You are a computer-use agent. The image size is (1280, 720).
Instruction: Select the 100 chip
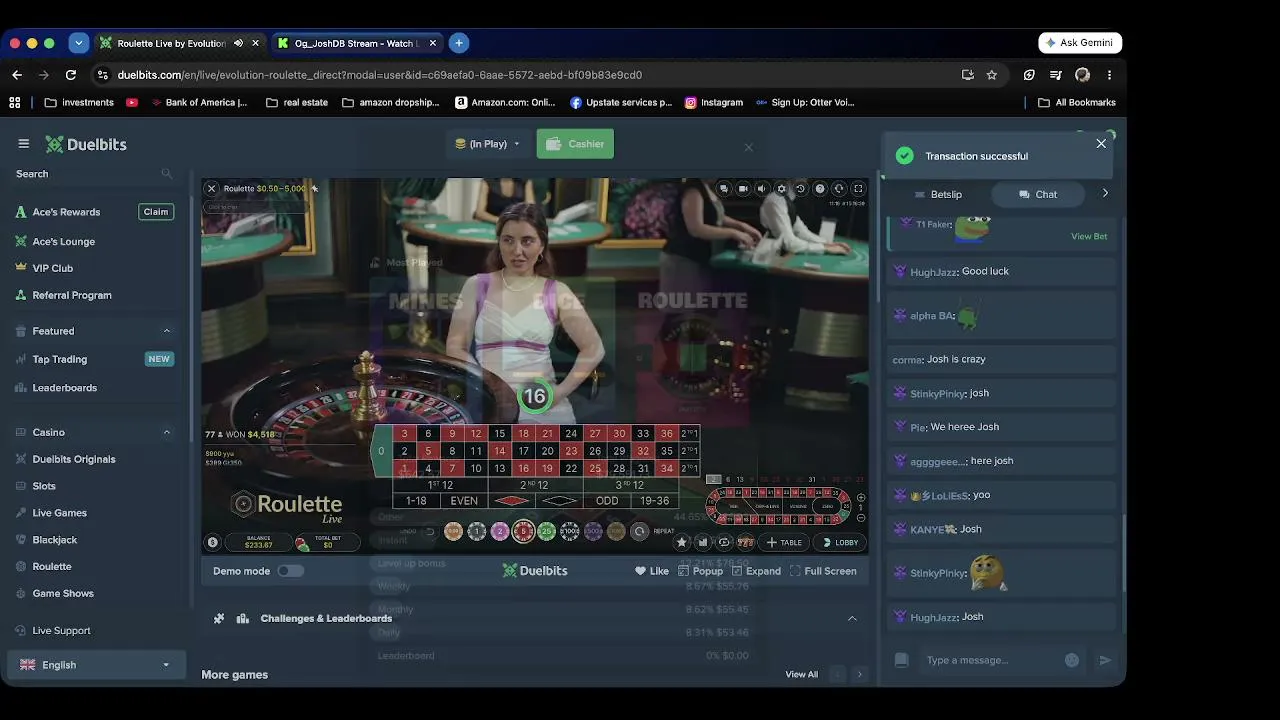pyautogui.click(x=570, y=532)
